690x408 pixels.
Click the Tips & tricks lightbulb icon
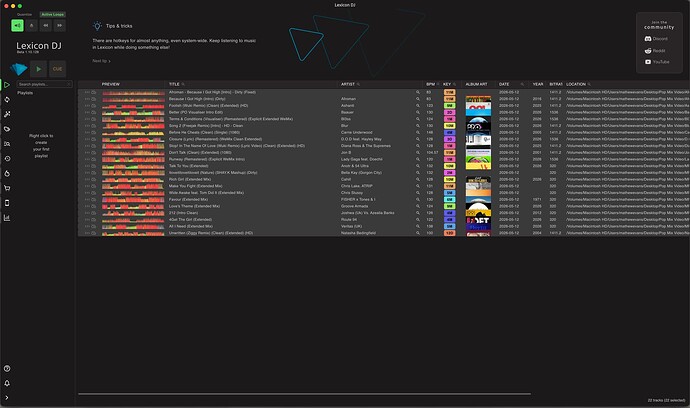coord(97,26)
